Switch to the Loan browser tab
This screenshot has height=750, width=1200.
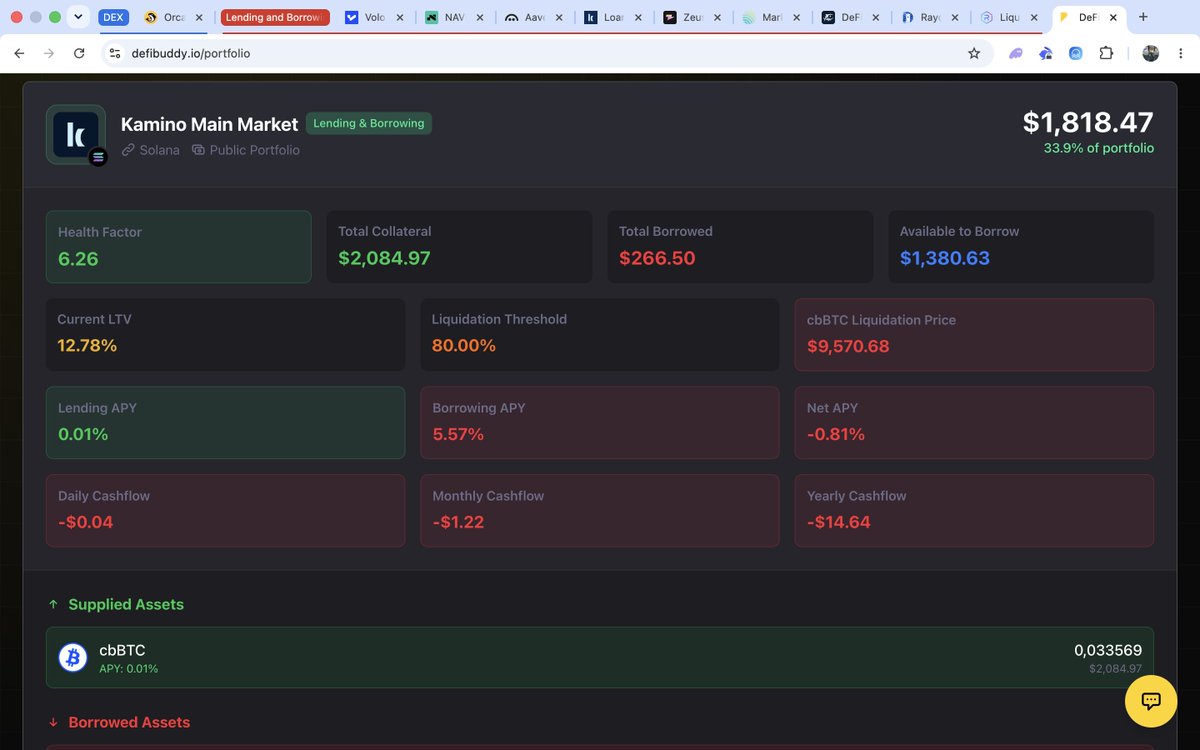(x=613, y=17)
